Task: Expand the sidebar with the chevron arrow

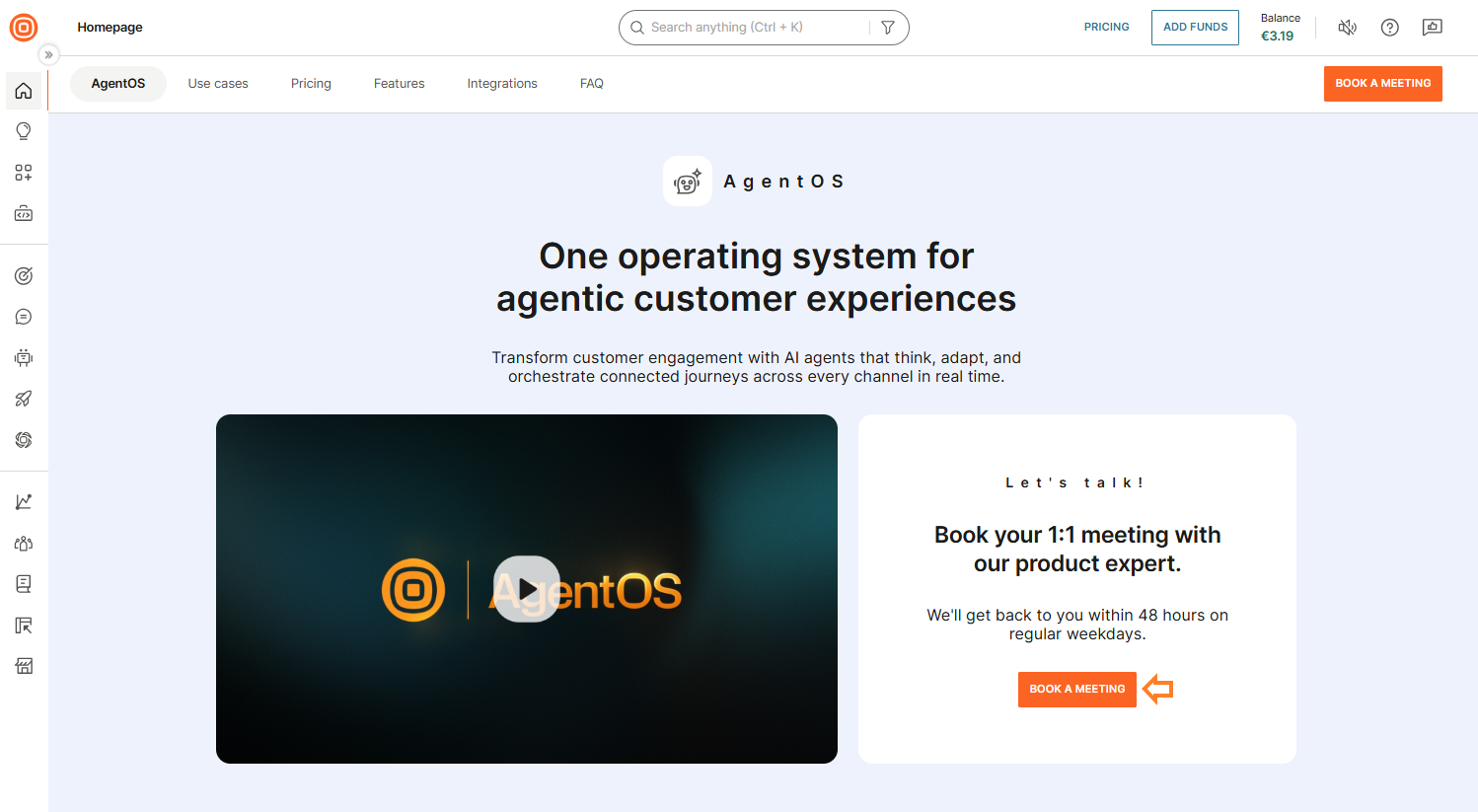Action: click(48, 54)
